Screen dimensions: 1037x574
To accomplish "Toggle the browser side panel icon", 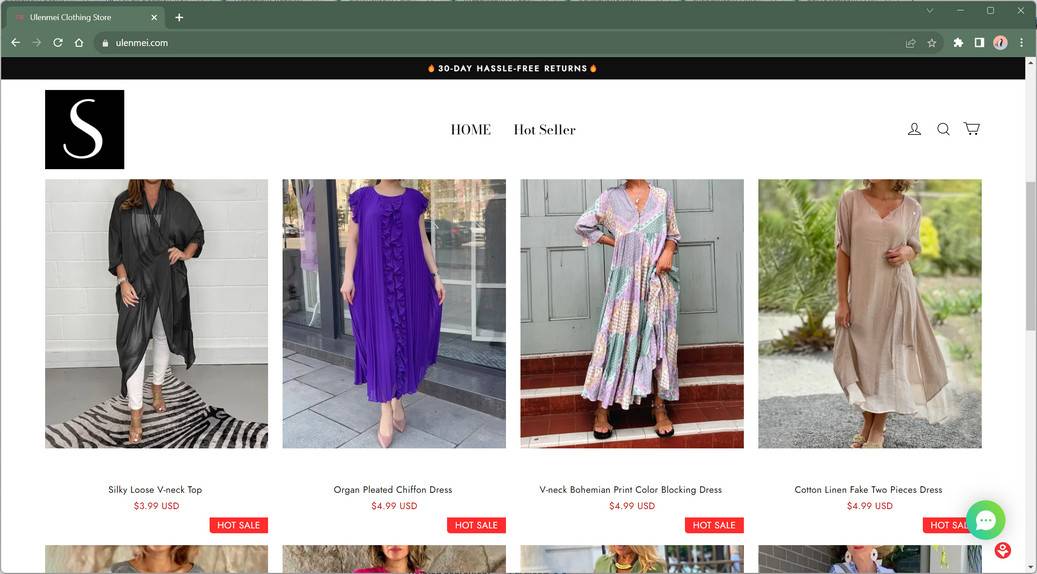I will [x=979, y=42].
